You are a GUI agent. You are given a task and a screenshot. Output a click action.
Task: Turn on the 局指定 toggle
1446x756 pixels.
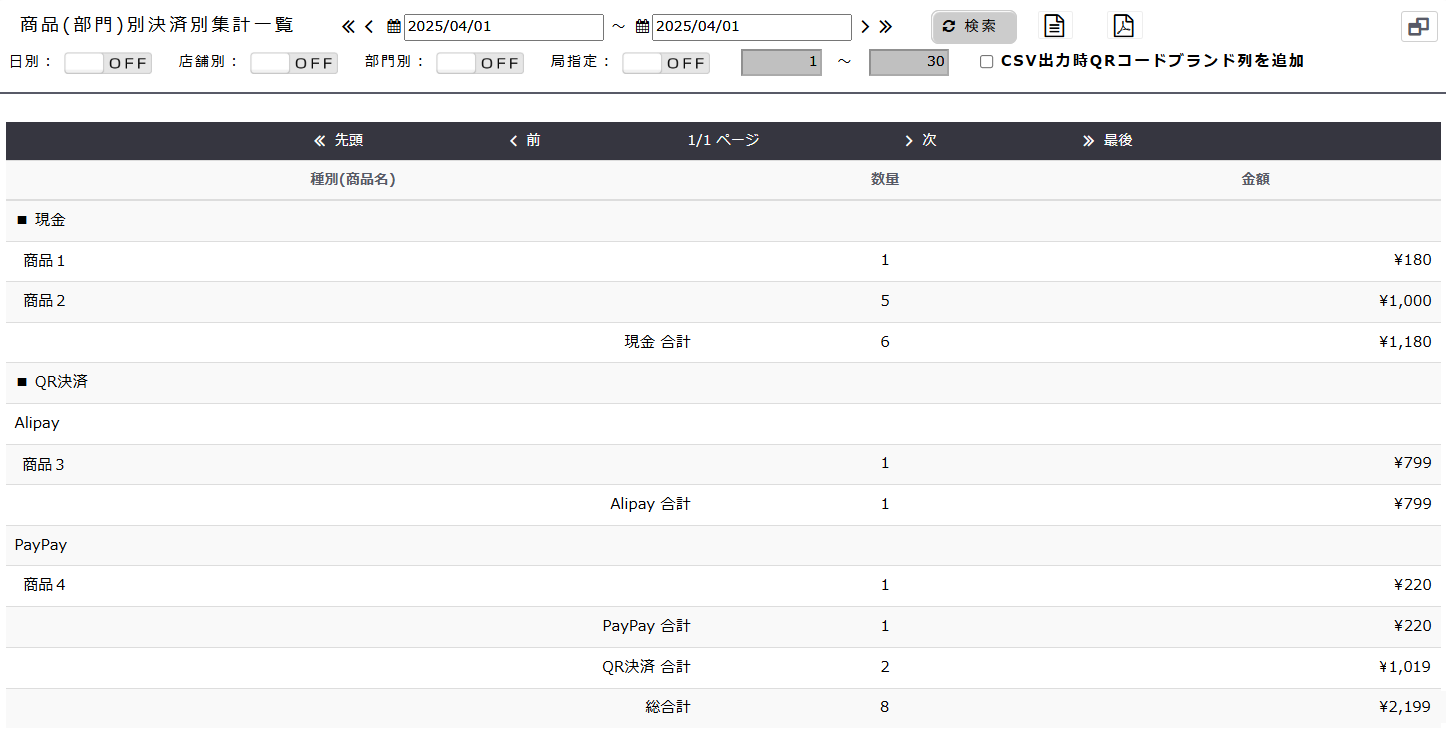666,63
